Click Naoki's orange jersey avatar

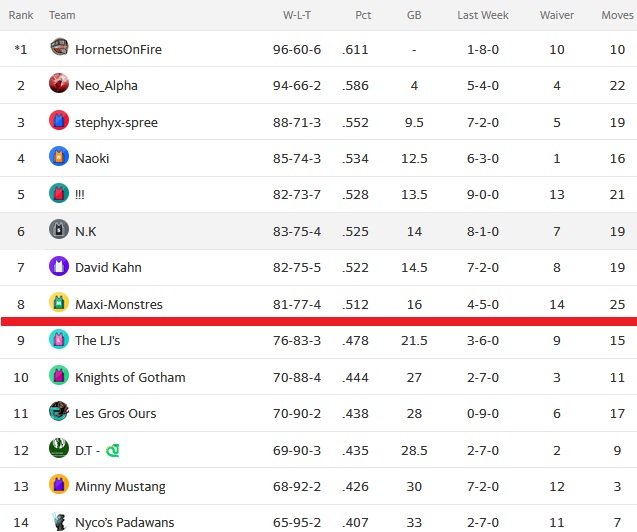(59, 156)
